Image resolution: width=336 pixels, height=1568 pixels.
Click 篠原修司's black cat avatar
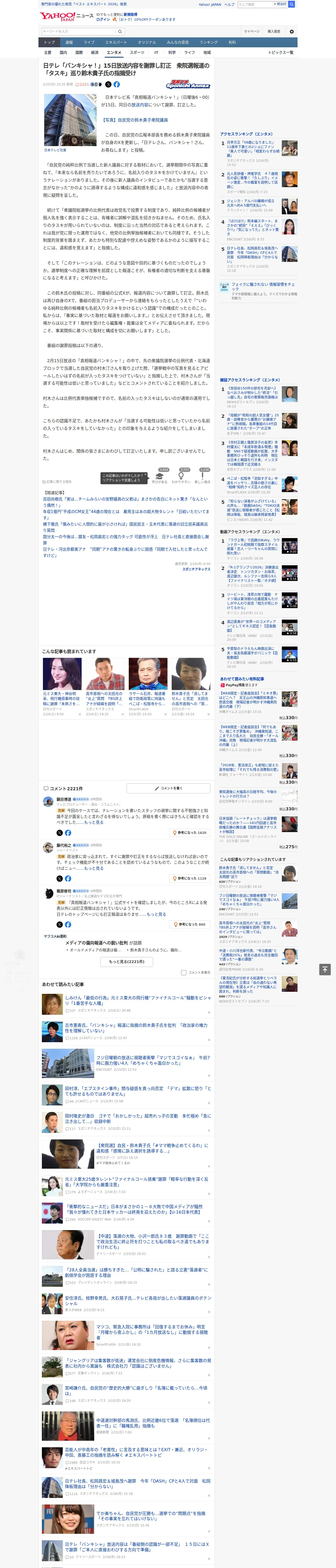48,893
